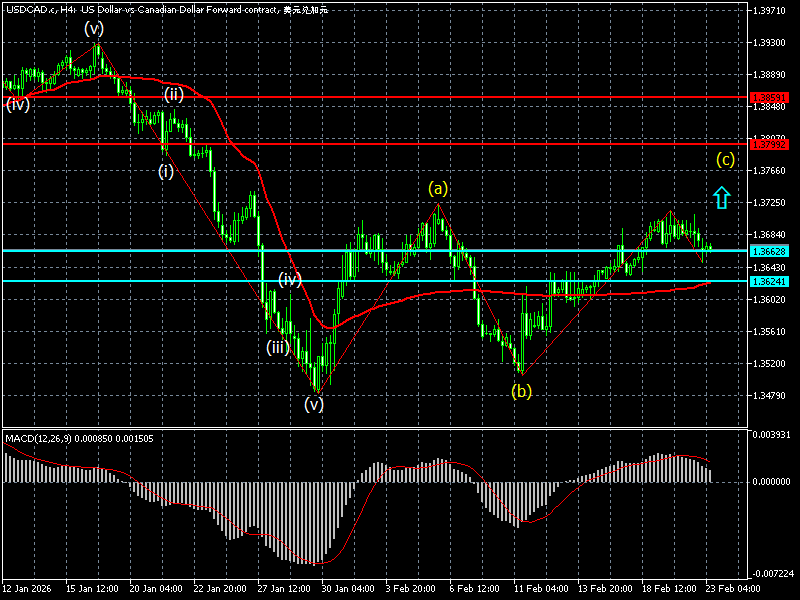This screenshot has height=600, width=800.
Task: Click the 30 Jan 04:00 time label
Action: pos(348,588)
